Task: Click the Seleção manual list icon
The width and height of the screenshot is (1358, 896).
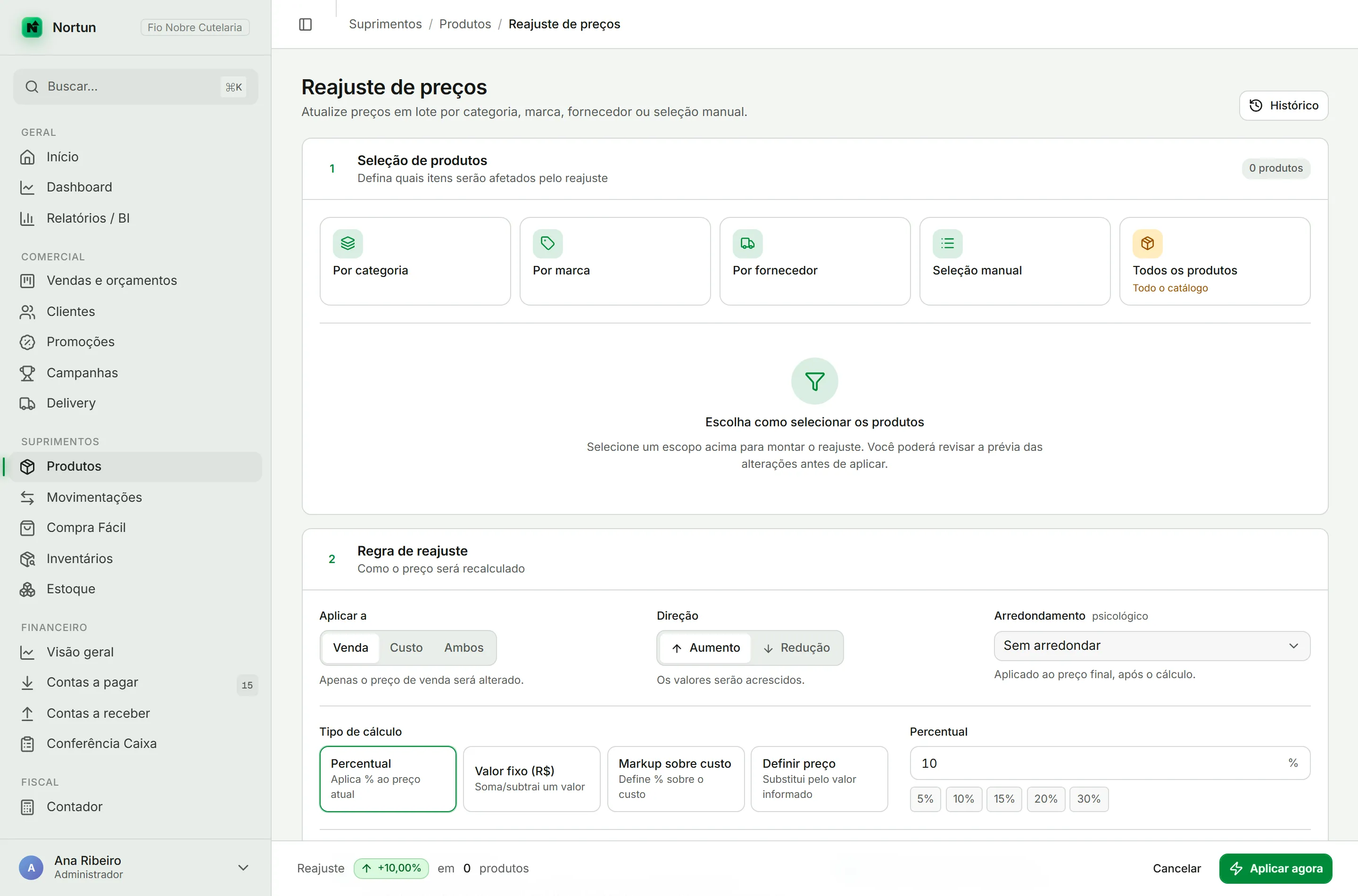Action: [x=948, y=243]
